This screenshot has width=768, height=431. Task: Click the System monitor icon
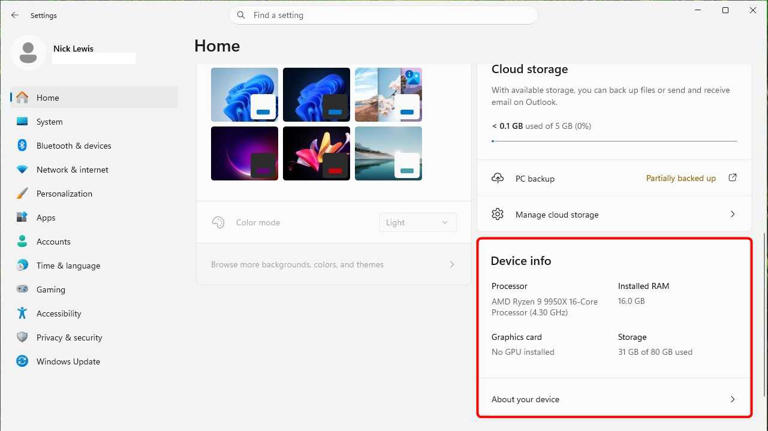(x=22, y=121)
